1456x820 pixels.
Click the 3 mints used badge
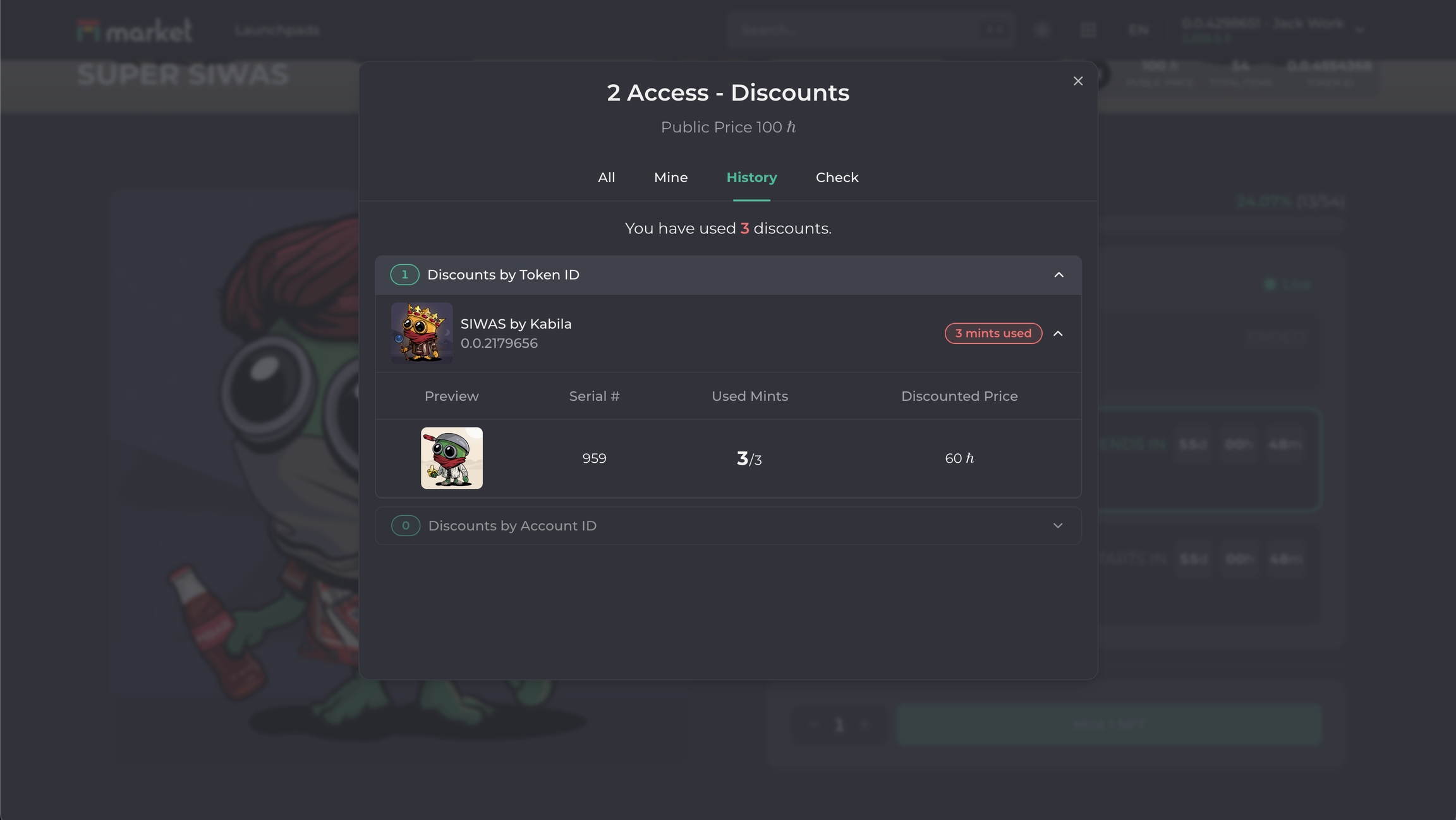point(993,333)
